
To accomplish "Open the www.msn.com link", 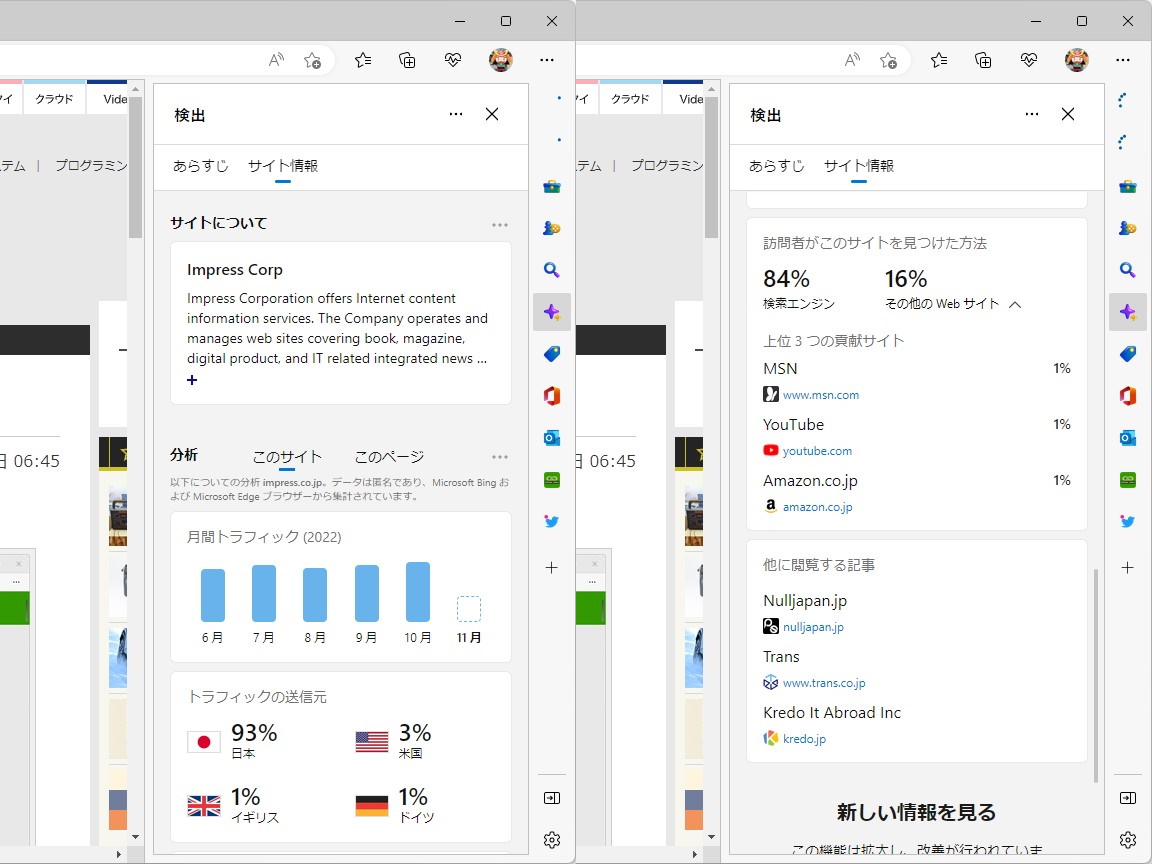I will coord(820,394).
